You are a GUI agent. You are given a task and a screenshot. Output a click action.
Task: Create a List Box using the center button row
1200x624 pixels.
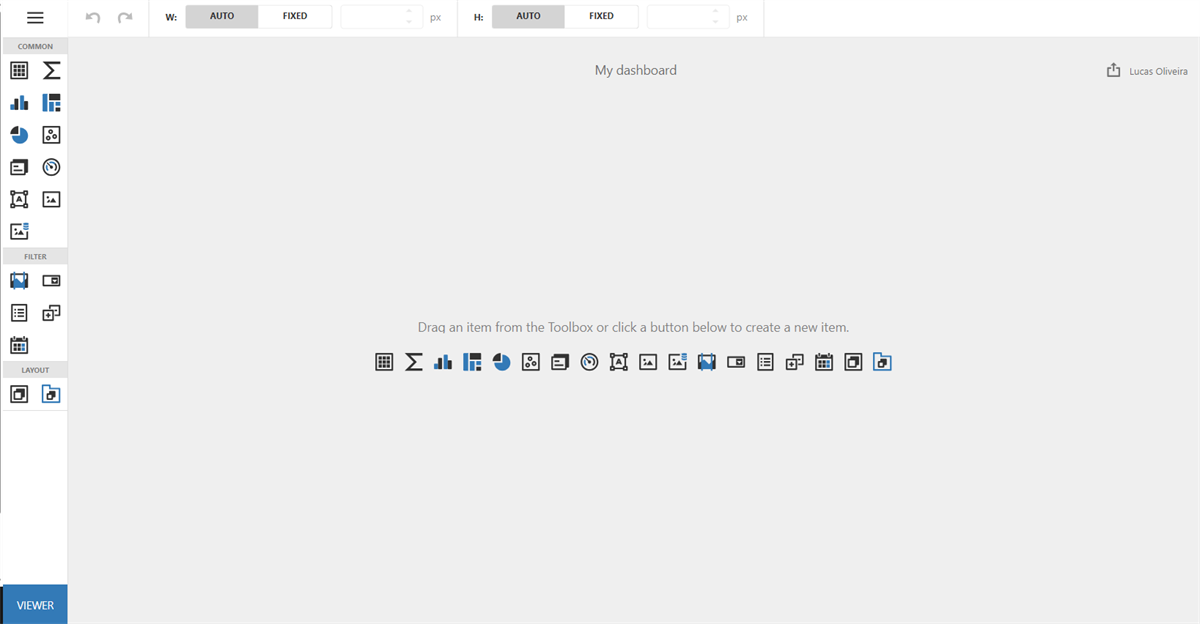tap(765, 362)
